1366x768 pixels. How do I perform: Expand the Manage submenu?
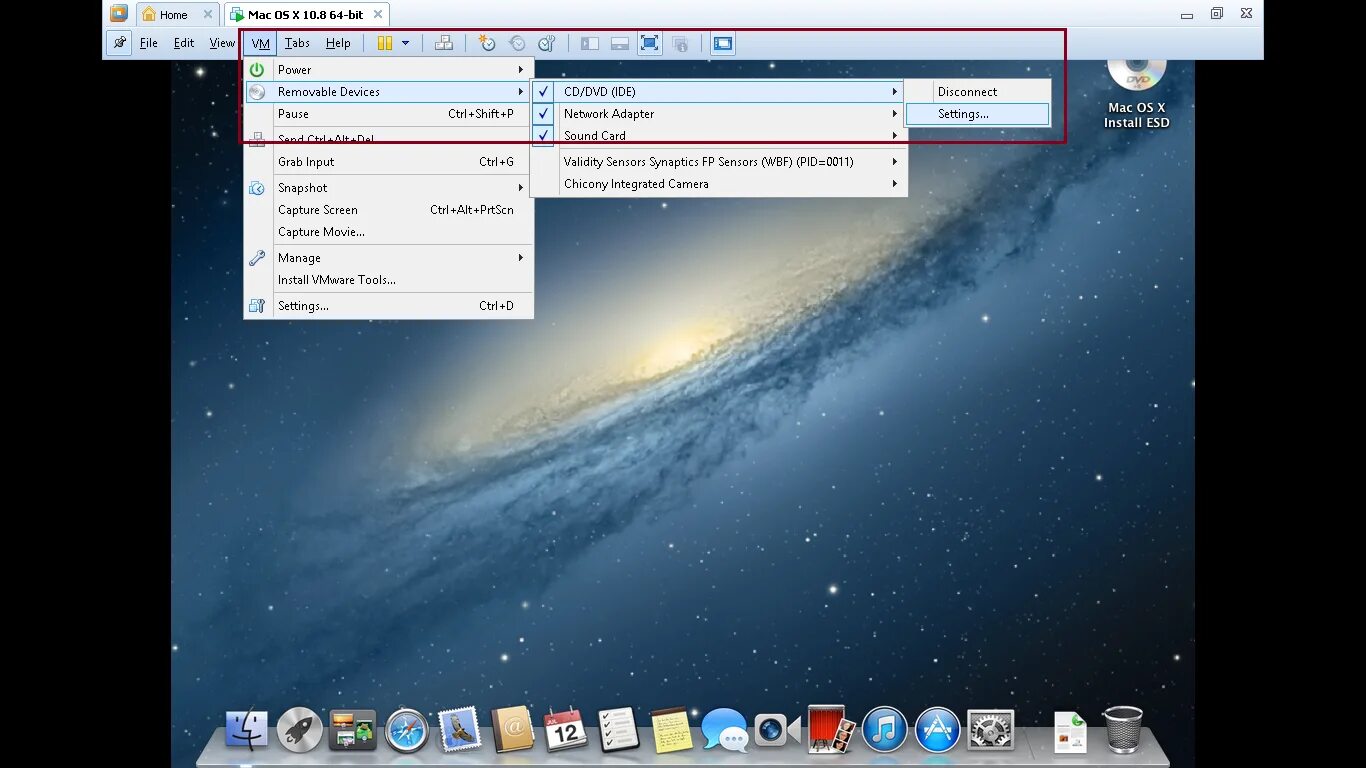point(389,258)
